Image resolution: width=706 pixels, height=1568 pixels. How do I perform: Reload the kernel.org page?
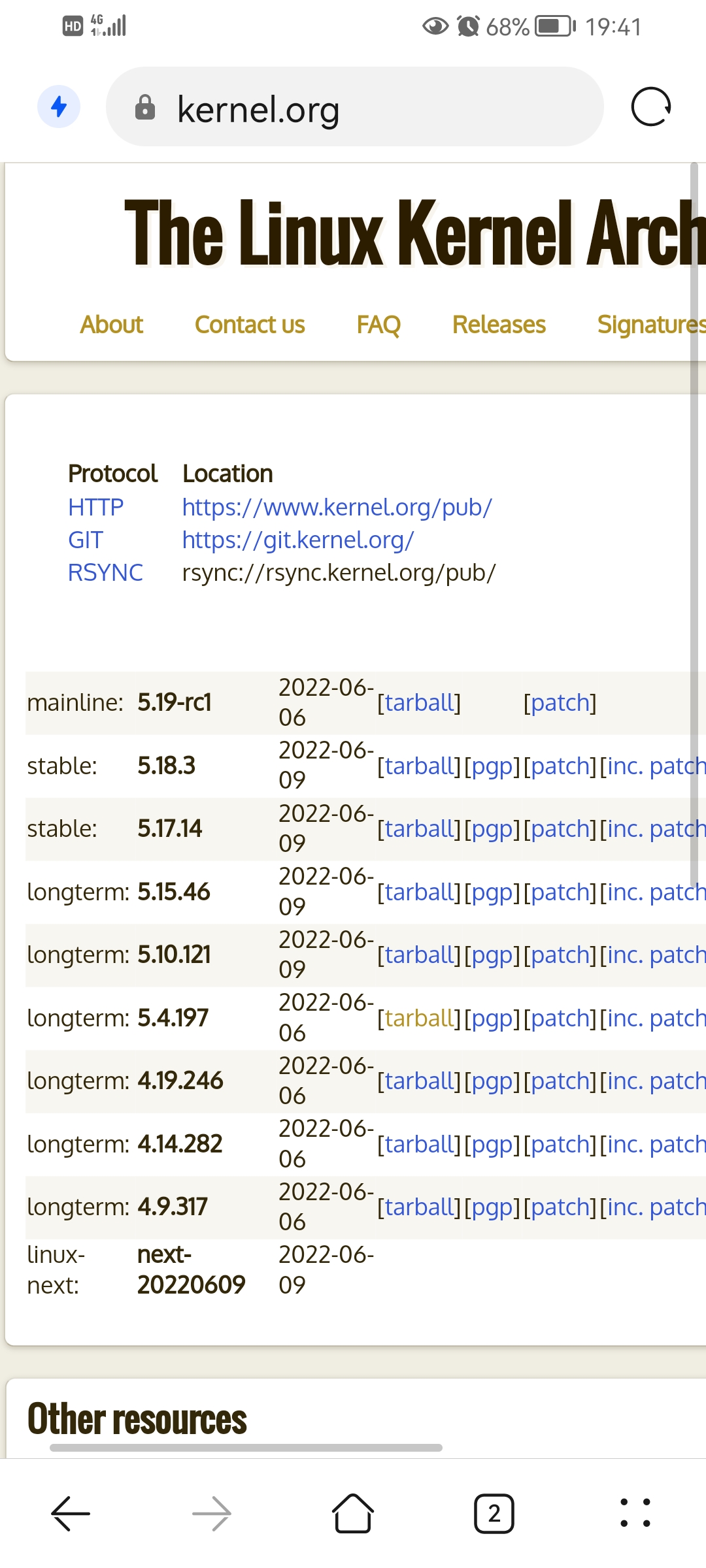point(651,106)
